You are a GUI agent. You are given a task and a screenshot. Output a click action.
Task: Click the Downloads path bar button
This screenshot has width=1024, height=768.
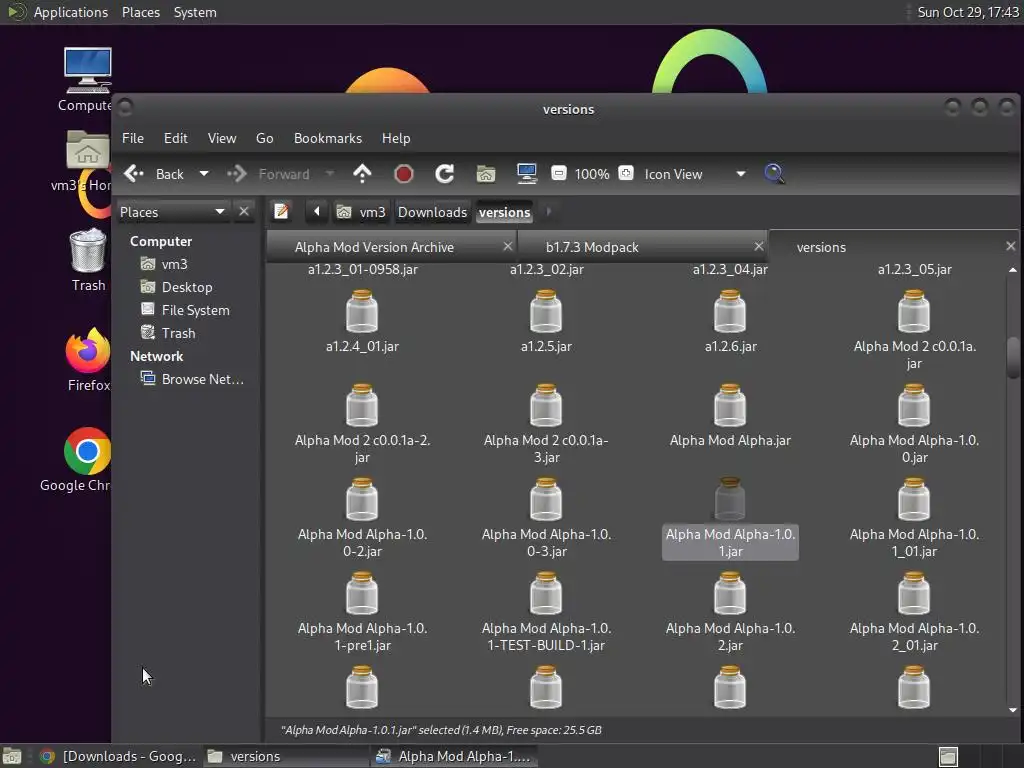(432, 212)
